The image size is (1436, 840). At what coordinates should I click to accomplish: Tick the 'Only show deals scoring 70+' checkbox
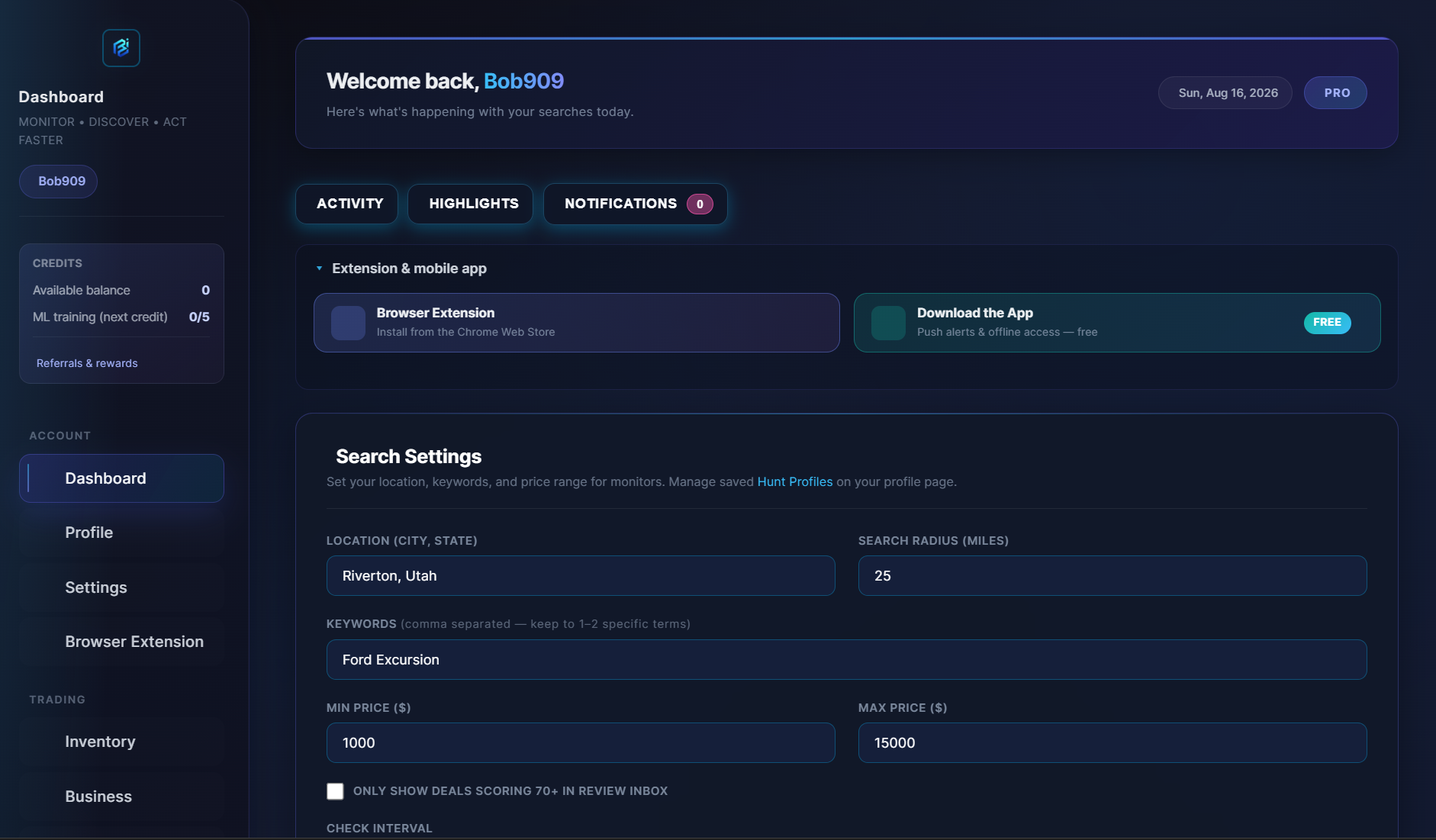(335, 791)
